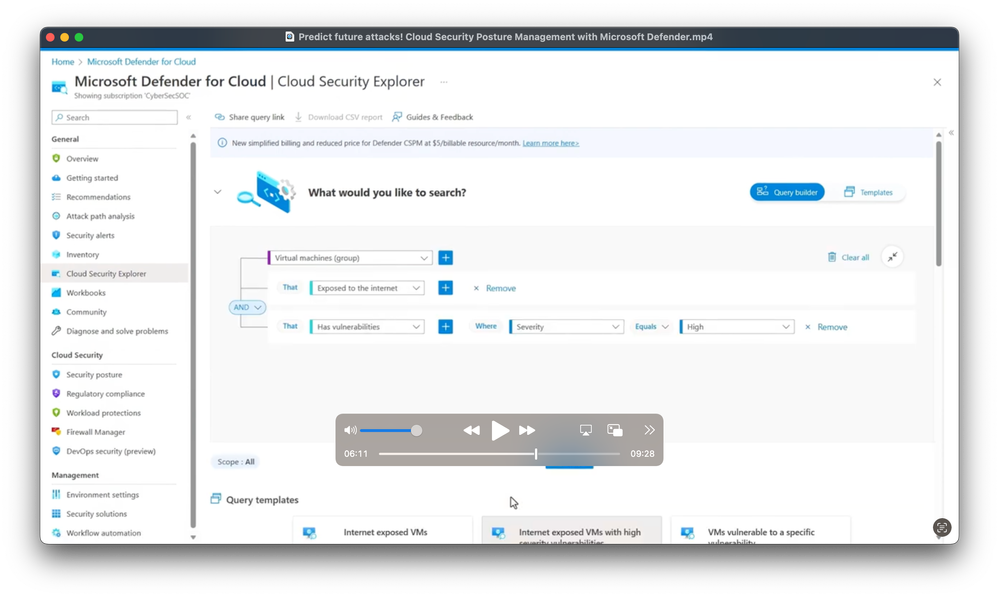Click the Workload protections icon
The width and height of the screenshot is (999, 597).
(x=56, y=413)
